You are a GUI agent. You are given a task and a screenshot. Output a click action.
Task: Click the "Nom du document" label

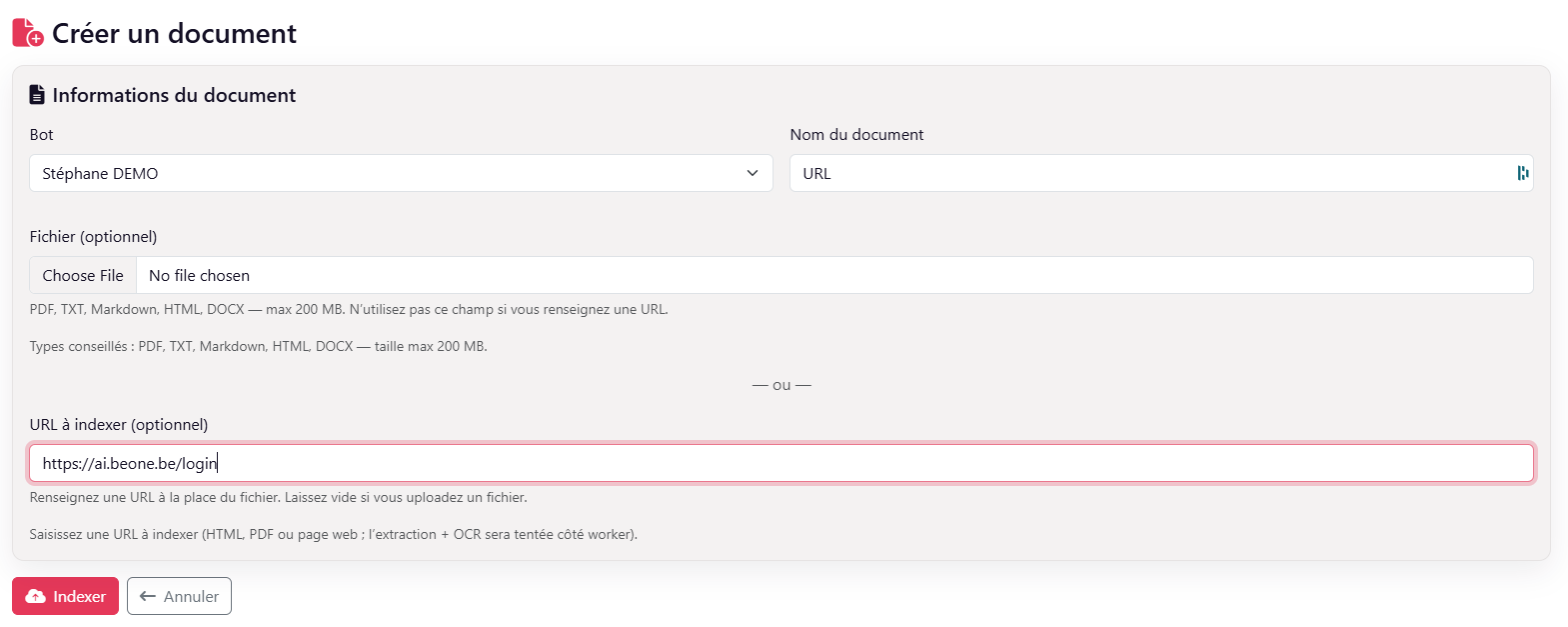tap(856, 135)
